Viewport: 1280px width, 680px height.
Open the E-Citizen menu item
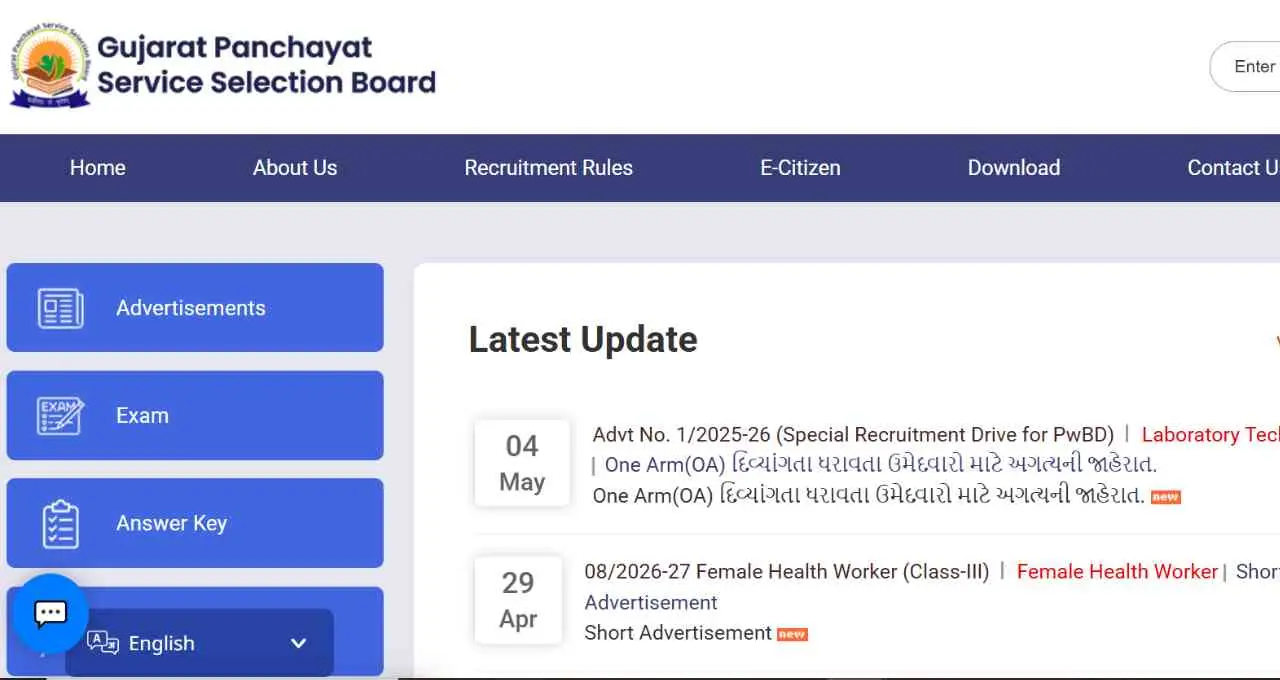800,168
